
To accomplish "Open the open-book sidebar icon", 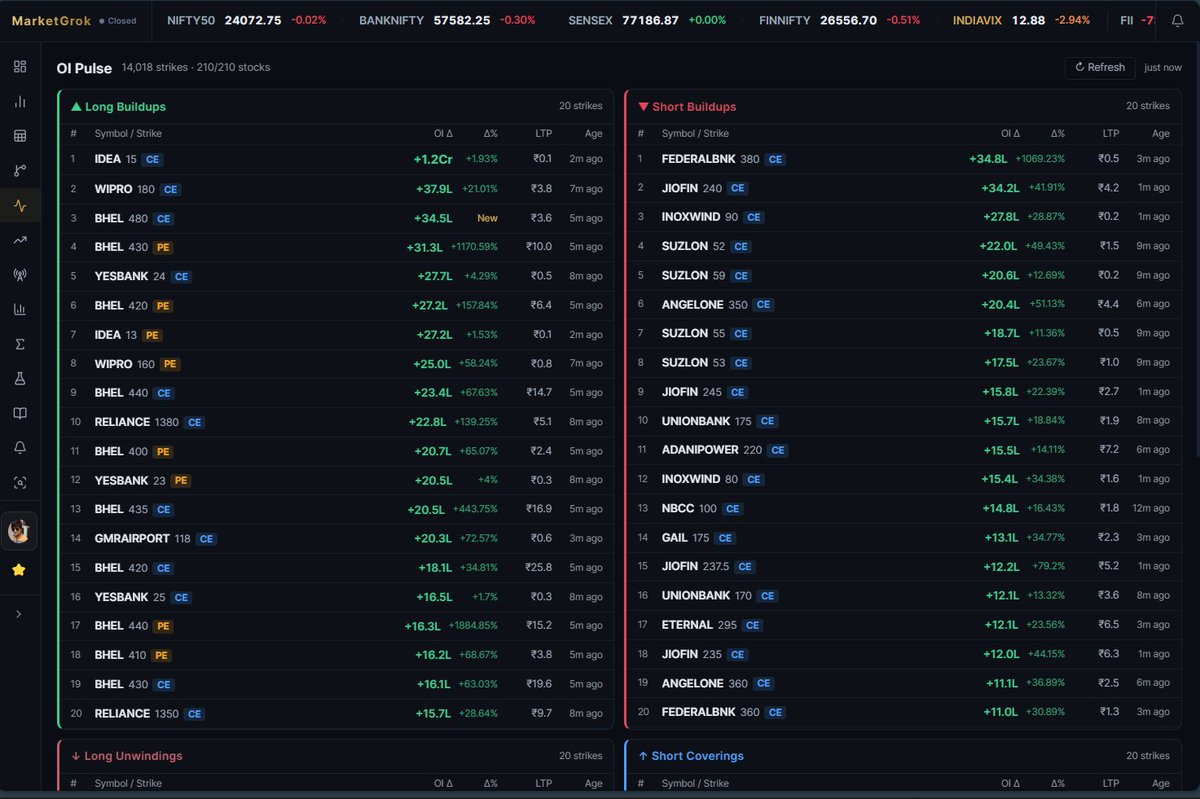I will pyautogui.click(x=20, y=413).
